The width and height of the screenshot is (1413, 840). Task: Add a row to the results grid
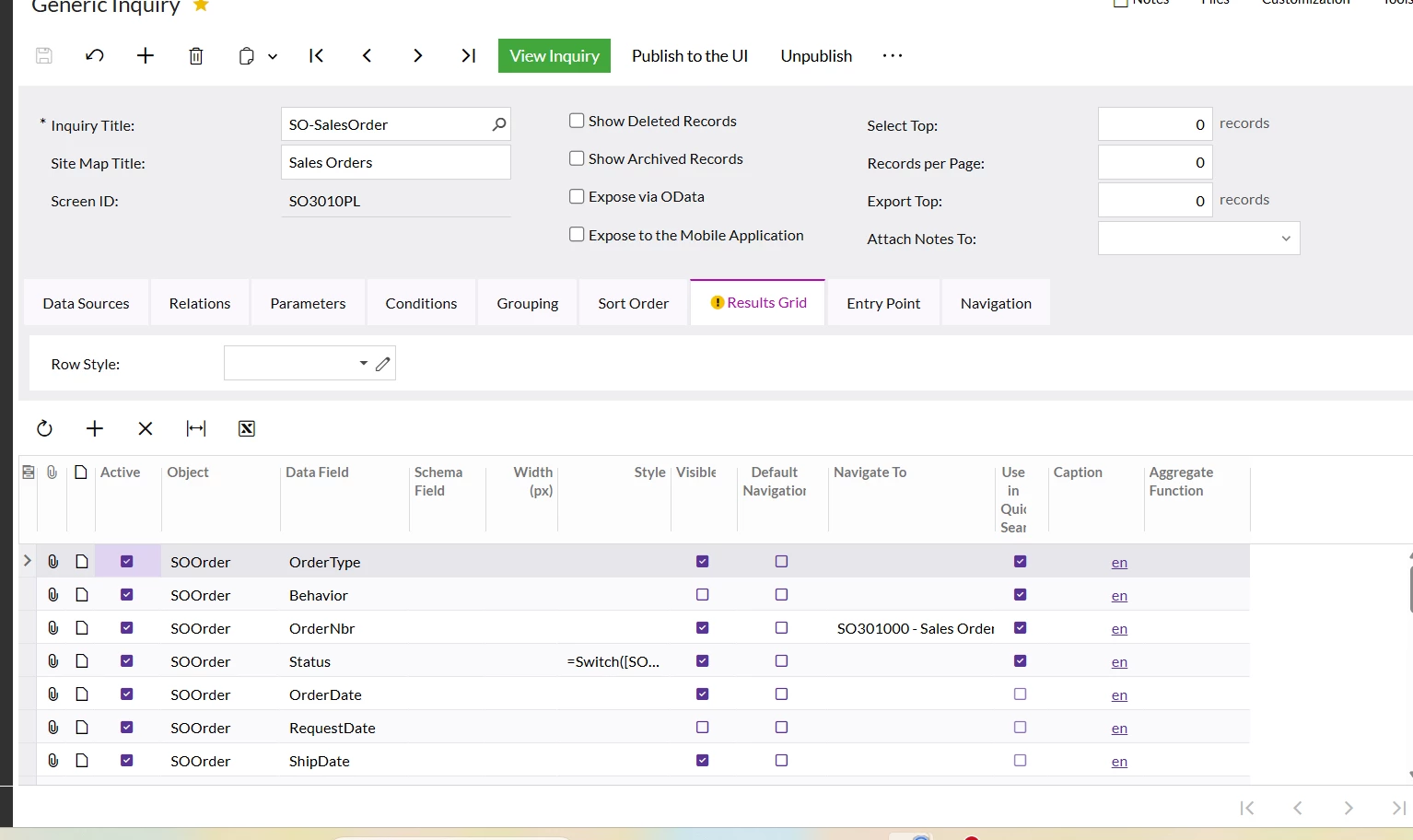point(95,428)
